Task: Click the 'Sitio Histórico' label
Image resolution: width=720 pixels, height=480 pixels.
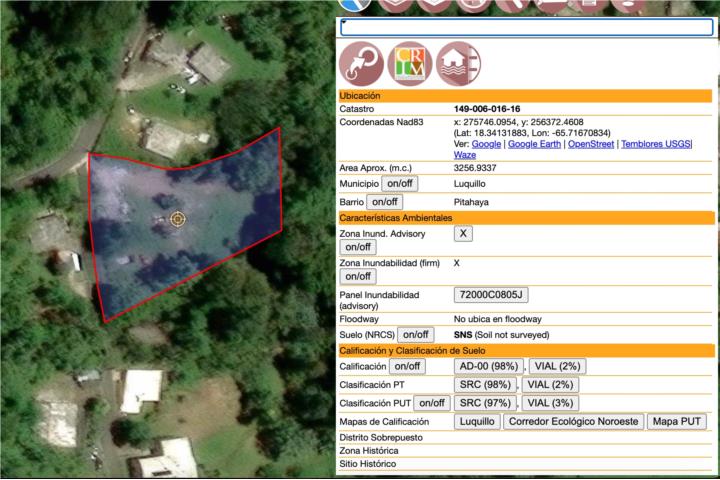Action: point(367,464)
